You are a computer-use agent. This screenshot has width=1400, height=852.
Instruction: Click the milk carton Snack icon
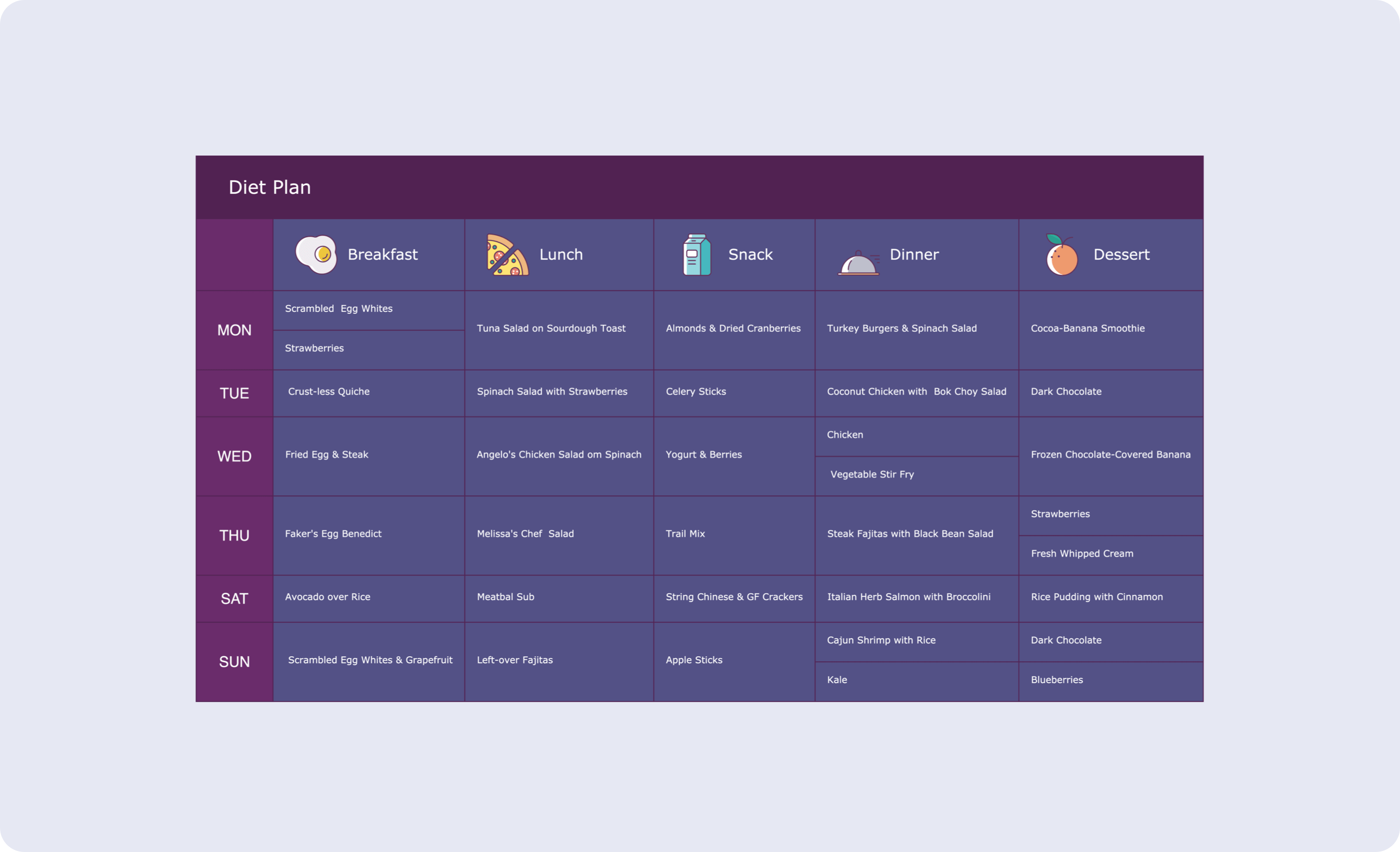coord(696,255)
